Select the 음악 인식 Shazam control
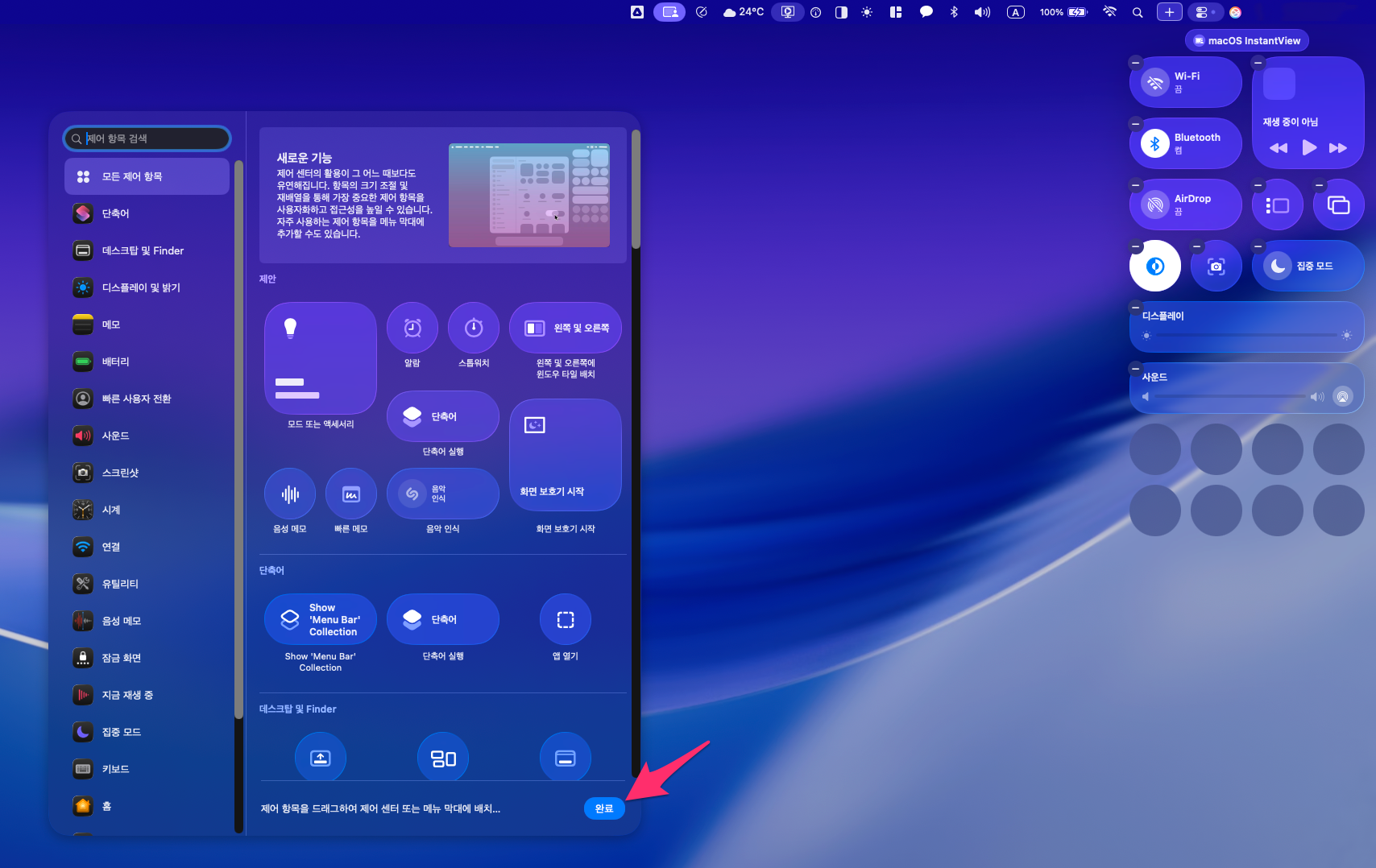The height and width of the screenshot is (868, 1376). click(443, 494)
